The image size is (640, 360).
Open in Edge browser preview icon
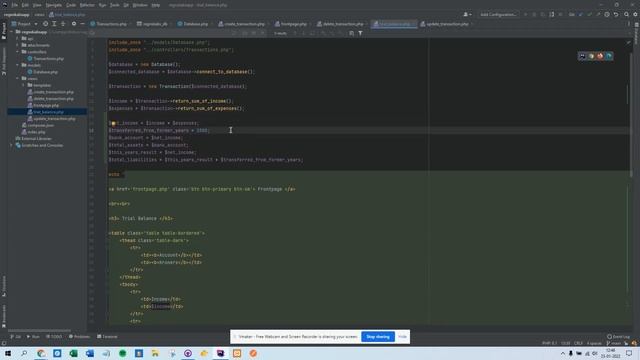609,56
